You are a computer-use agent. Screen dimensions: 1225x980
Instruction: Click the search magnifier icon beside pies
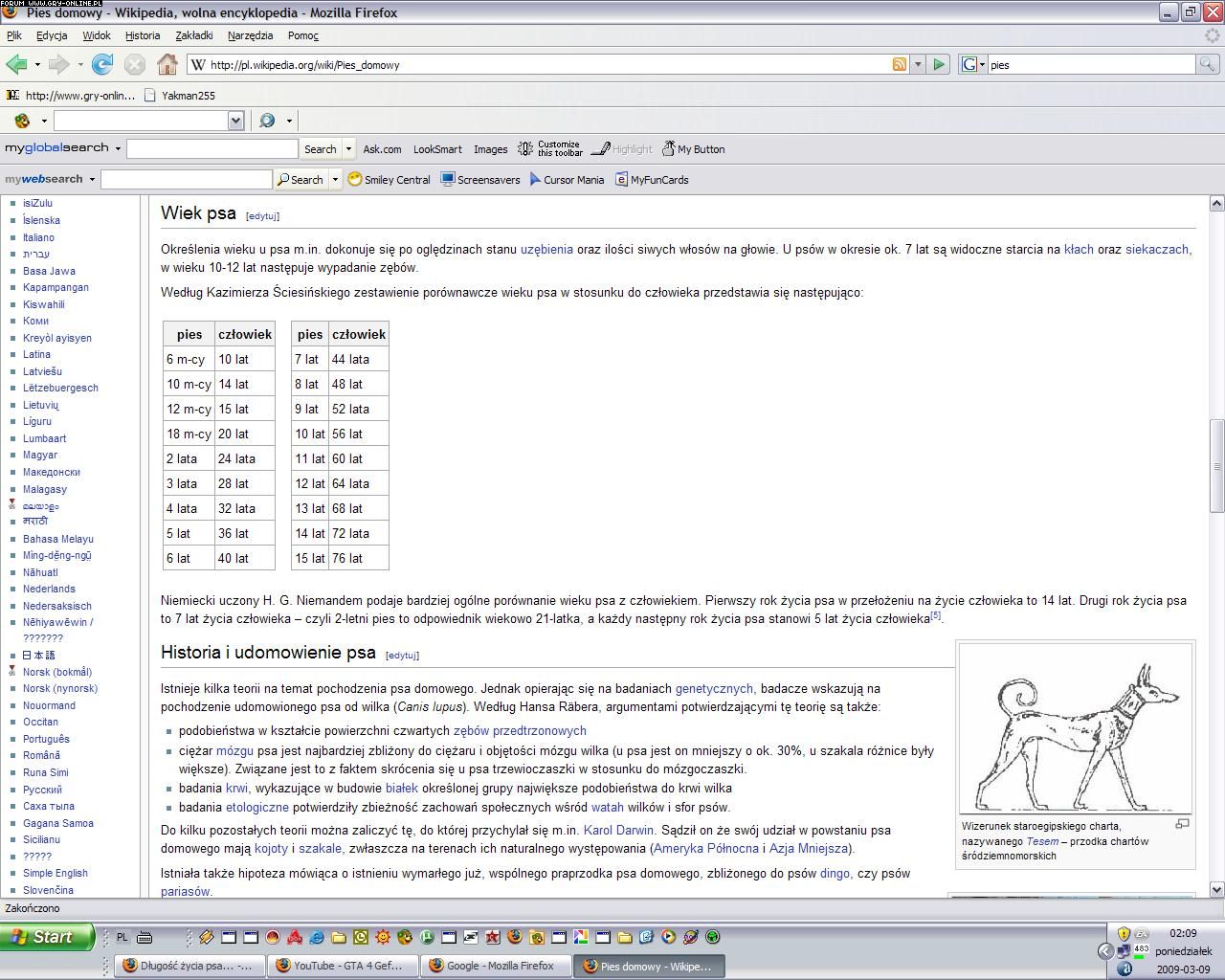point(1208,64)
